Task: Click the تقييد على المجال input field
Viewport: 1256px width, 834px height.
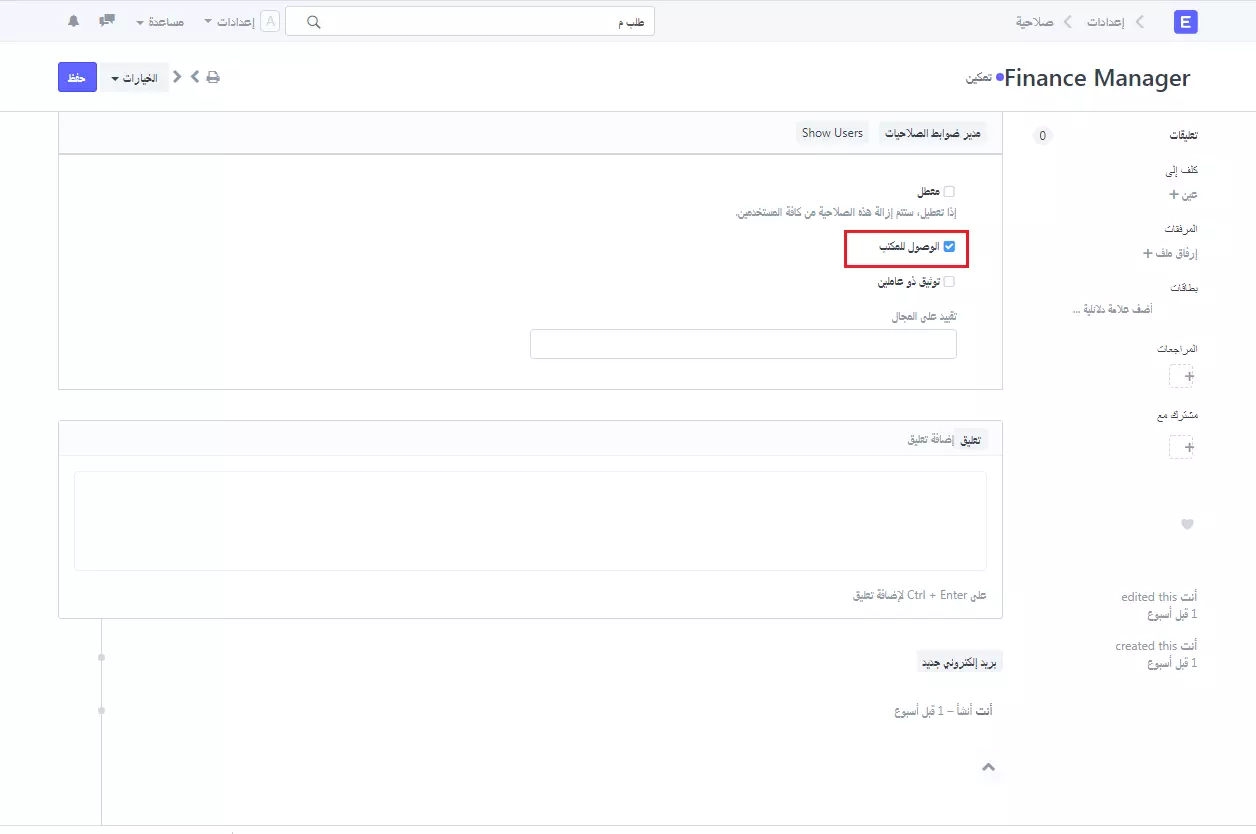Action: [x=743, y=344]
